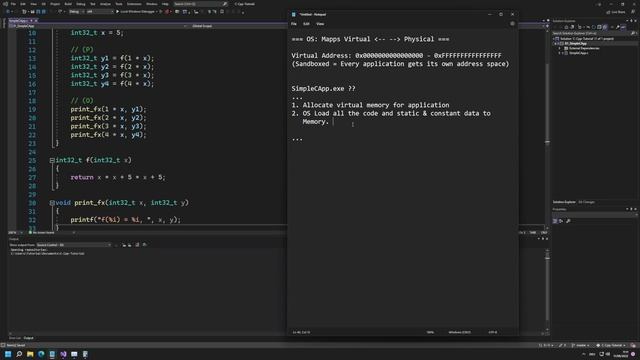Switch to the Git Changes tab
The width and height of the screenshot is (640, 360).
[x=587, y=202]
